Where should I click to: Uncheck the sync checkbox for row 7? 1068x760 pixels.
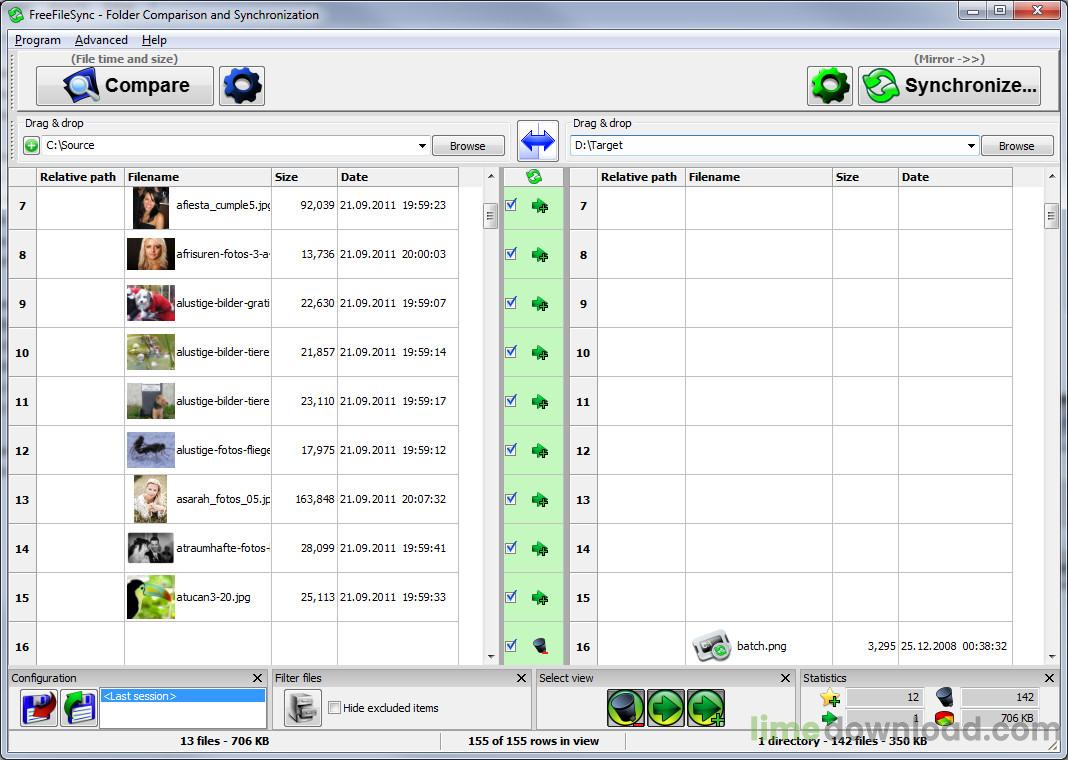click(x=511, y=205)
